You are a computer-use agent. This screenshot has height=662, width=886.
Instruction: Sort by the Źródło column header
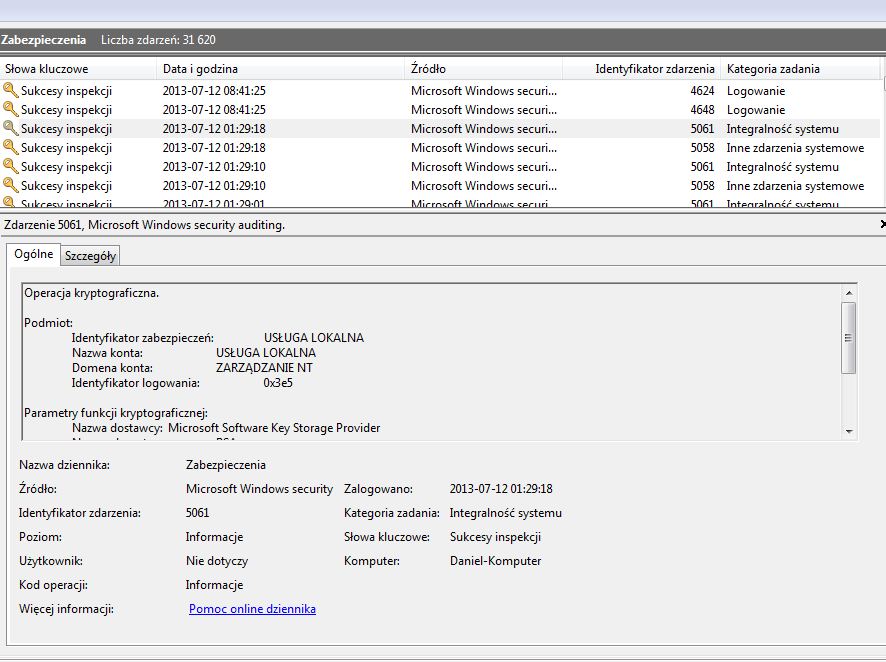pos(484,69)
